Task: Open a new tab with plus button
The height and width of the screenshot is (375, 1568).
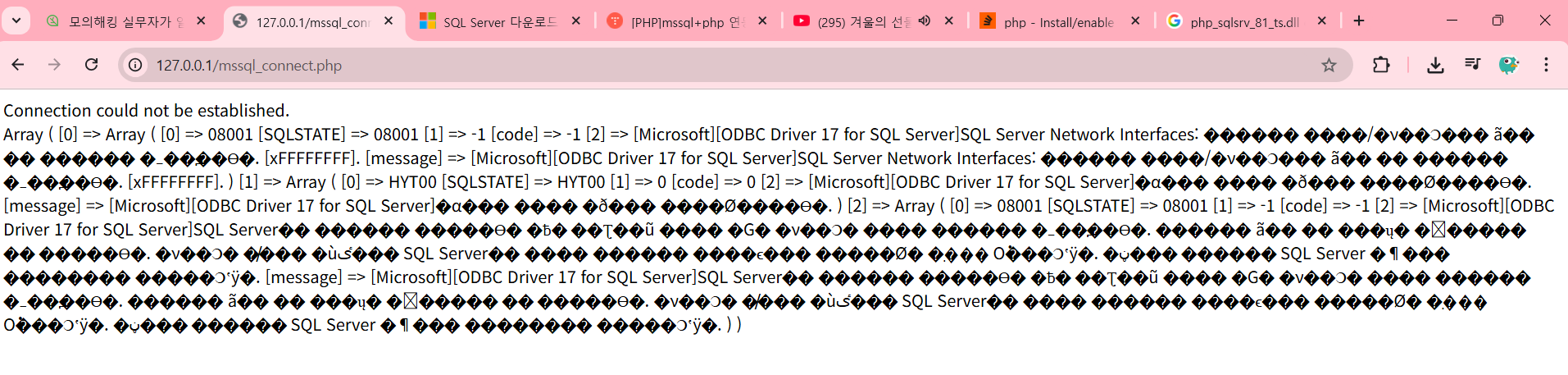Action: pos(1359,21)
